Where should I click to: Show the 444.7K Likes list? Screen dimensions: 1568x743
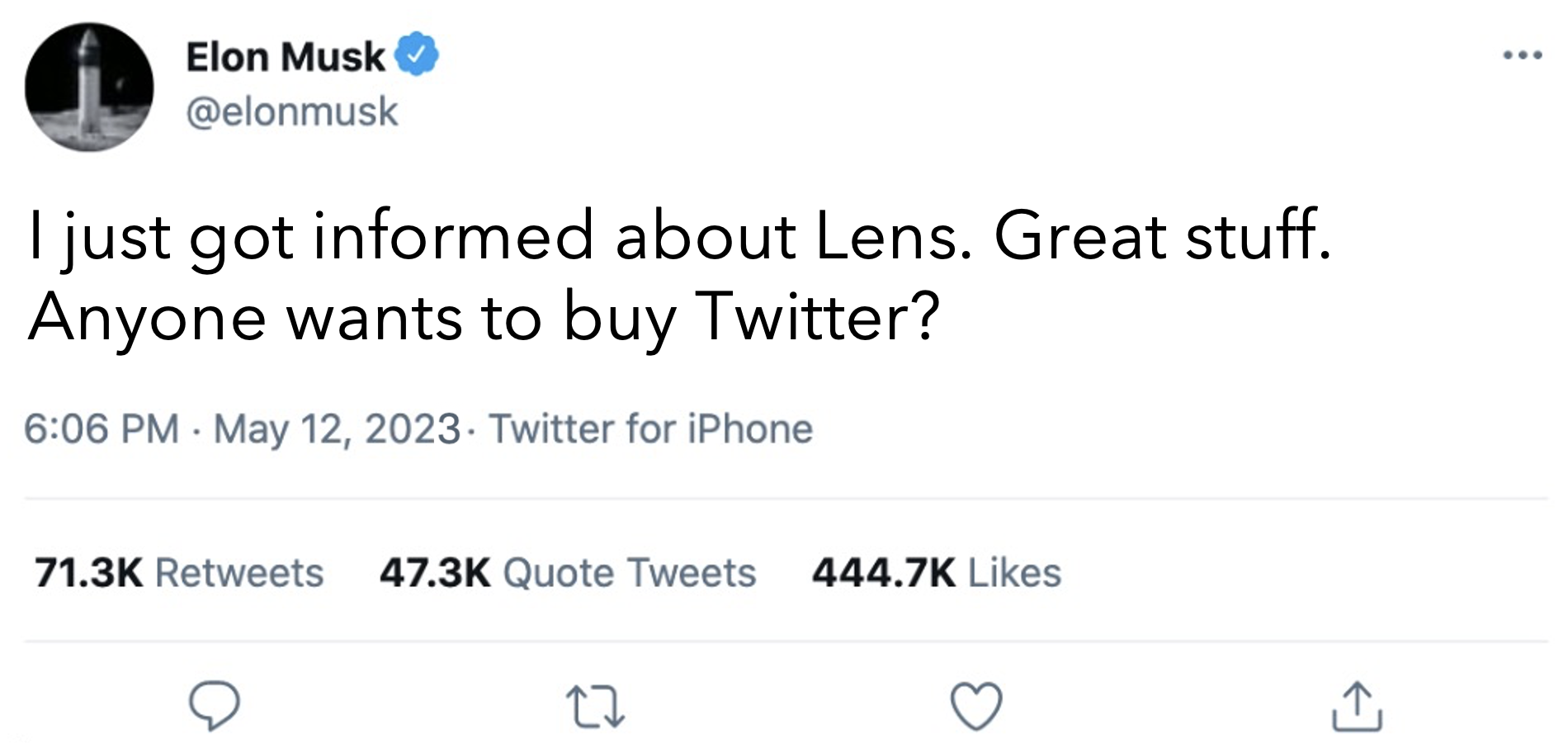[x=937, y=573]
